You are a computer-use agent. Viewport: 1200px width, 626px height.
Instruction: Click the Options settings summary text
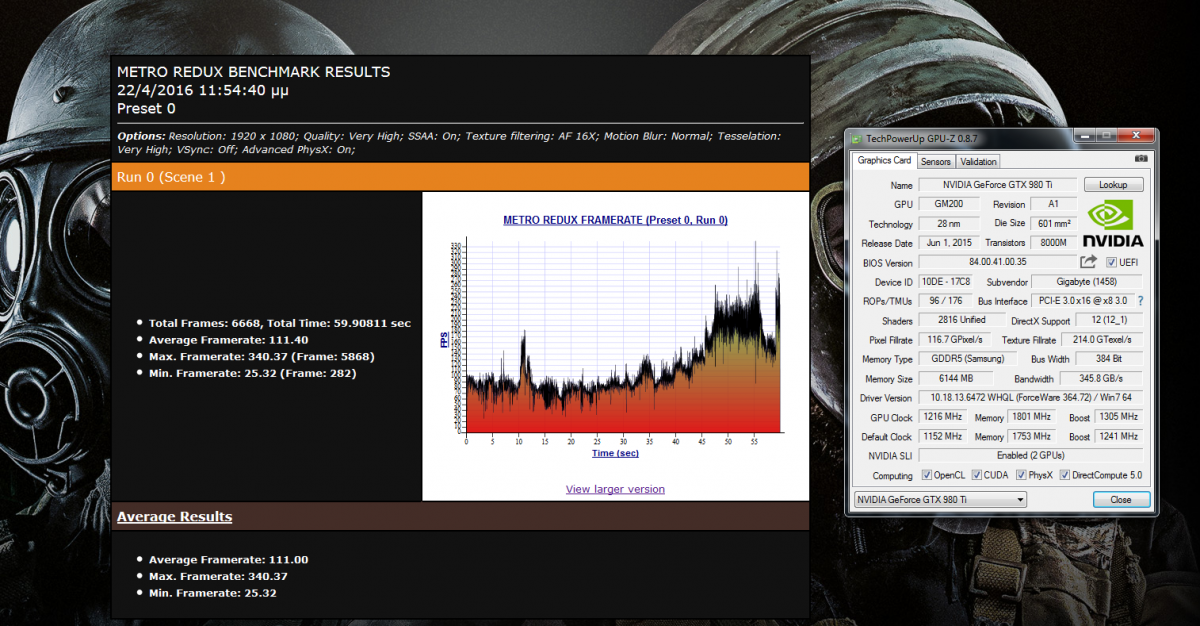click(449, 142)
